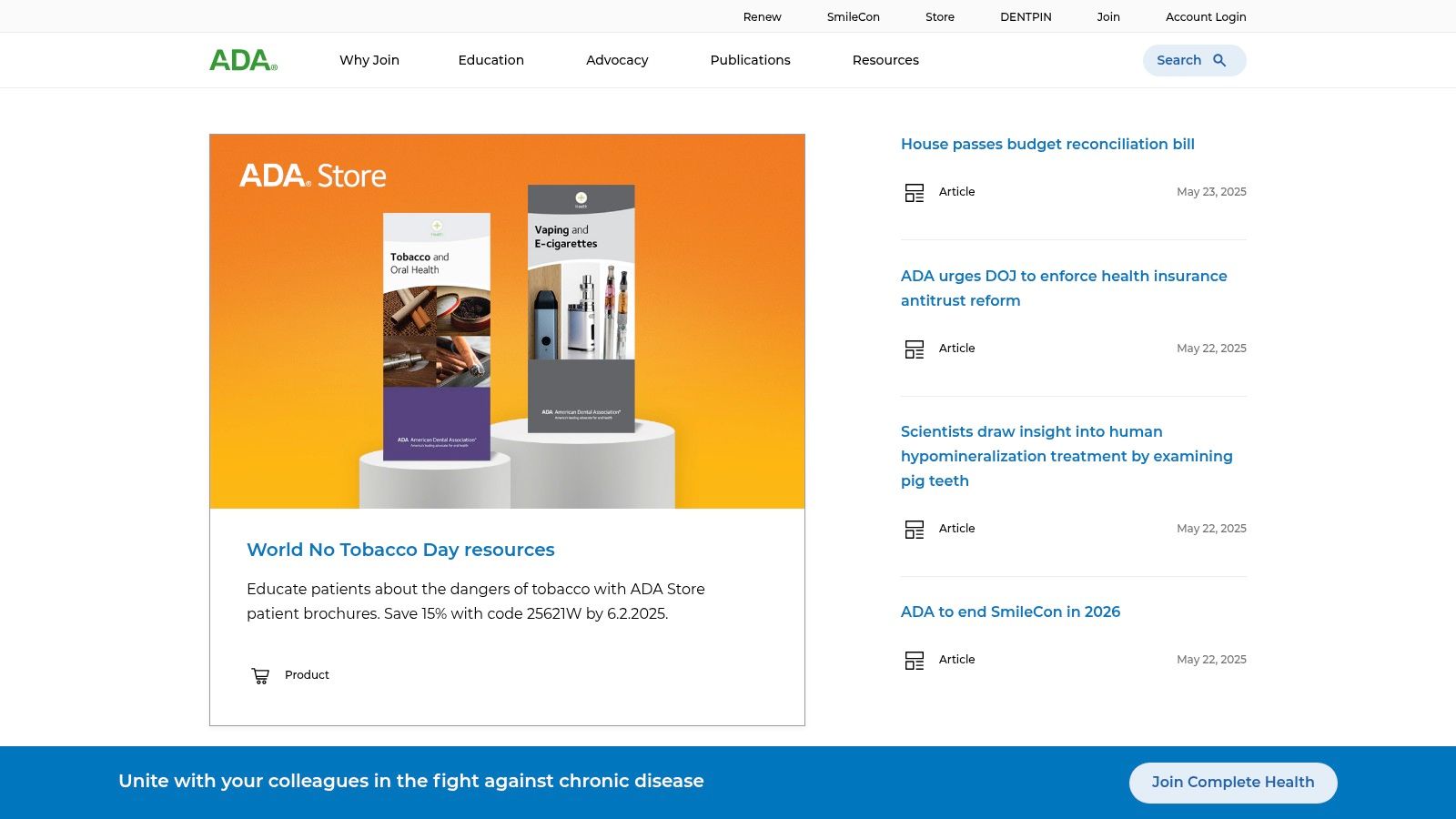This screenshot has height=819, width=1456.
Task: Click the Tobacco and Oral Health brochure
Action: (437, 337)
